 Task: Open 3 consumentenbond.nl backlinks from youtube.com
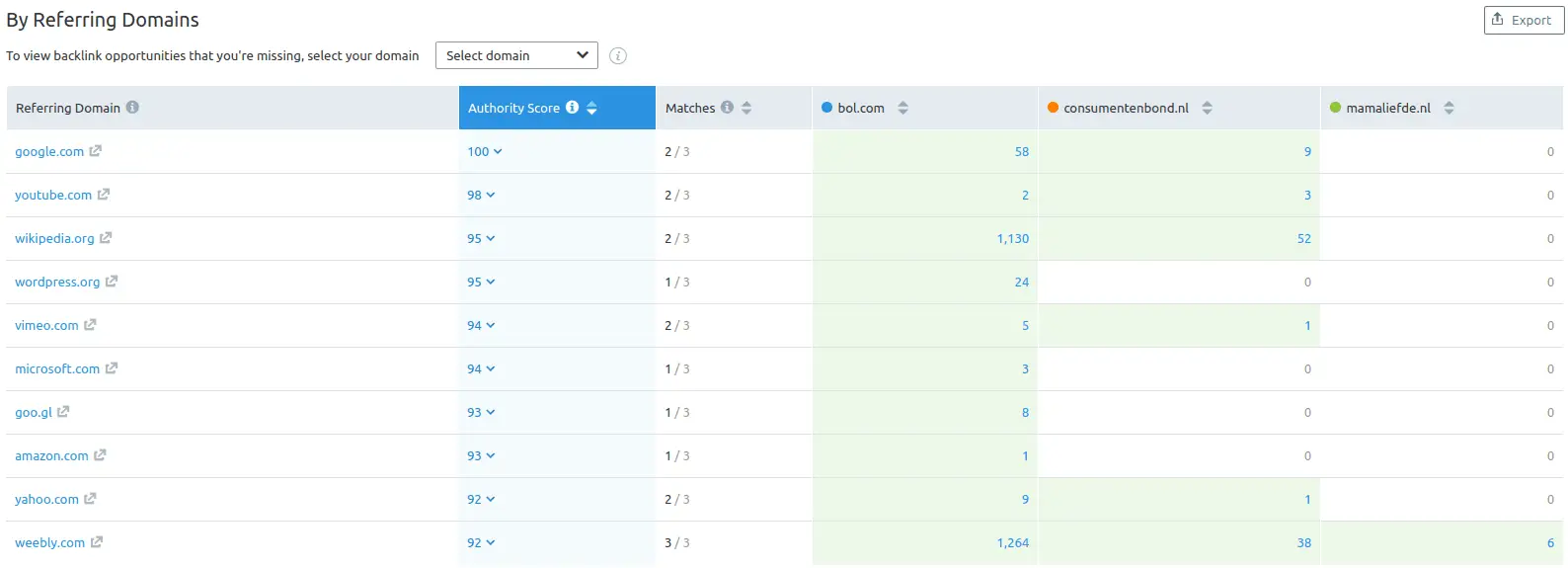point(1307,195)
